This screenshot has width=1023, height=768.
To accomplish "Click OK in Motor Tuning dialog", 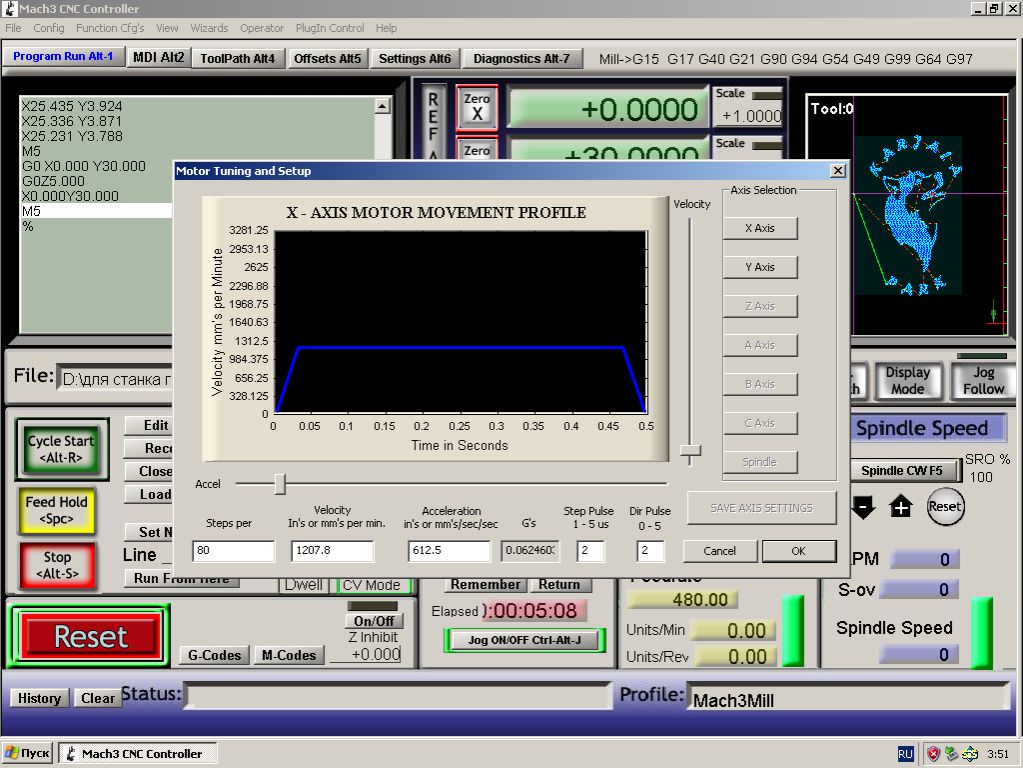I will pyautogui.click(x=799, y=551).
